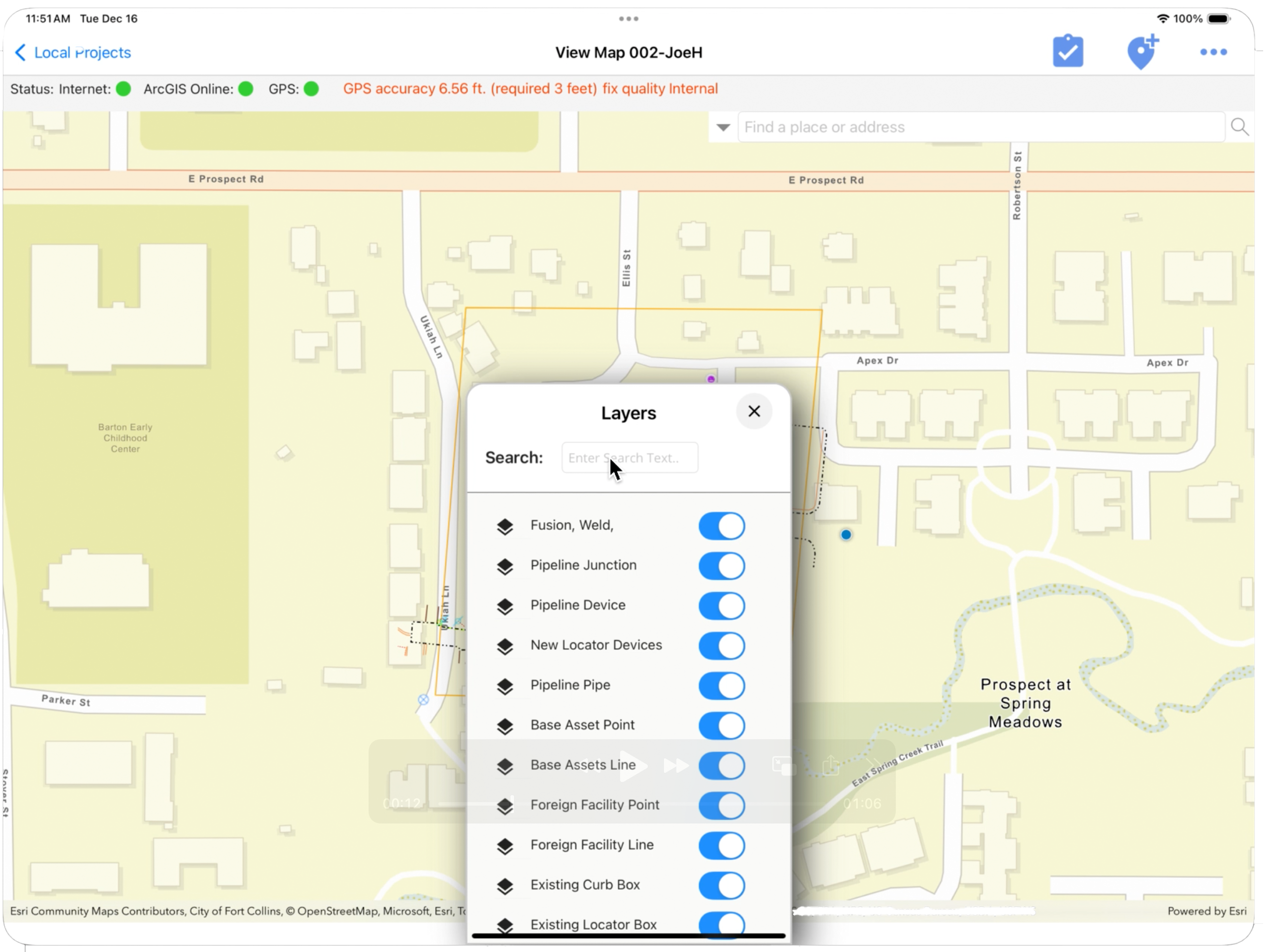Click the Pipeline Pipe layer icon
Screen dimensions: 1275x952
(x=505, y=686)
